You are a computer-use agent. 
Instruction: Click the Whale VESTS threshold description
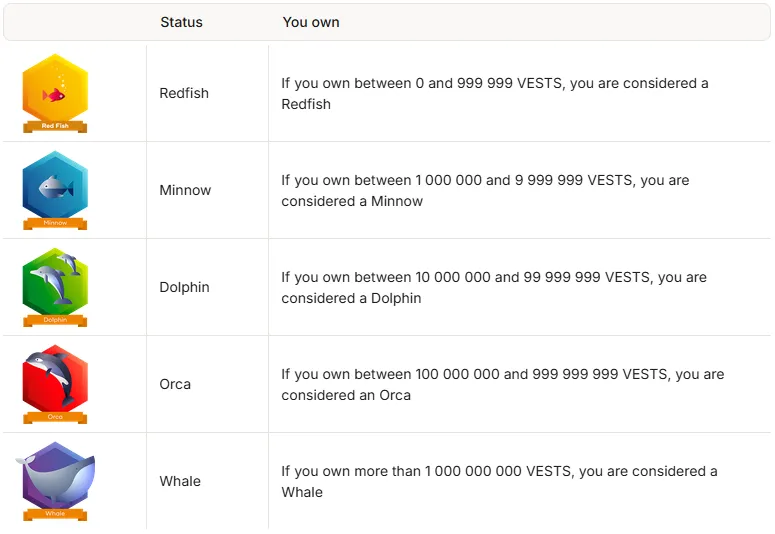[x=499, y=481]
